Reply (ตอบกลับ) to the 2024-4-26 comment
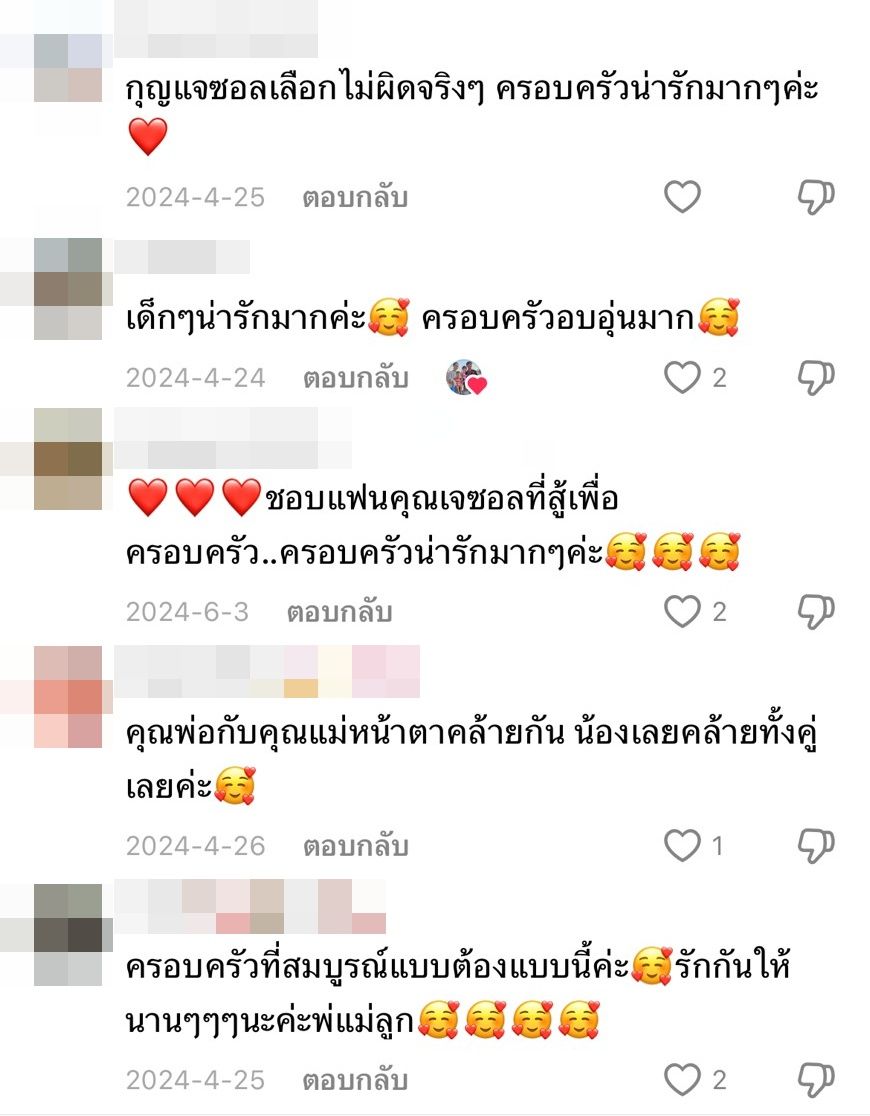The height and width of the screenshot is (1116, 870). pyautogui.click(x=355, y=846)
